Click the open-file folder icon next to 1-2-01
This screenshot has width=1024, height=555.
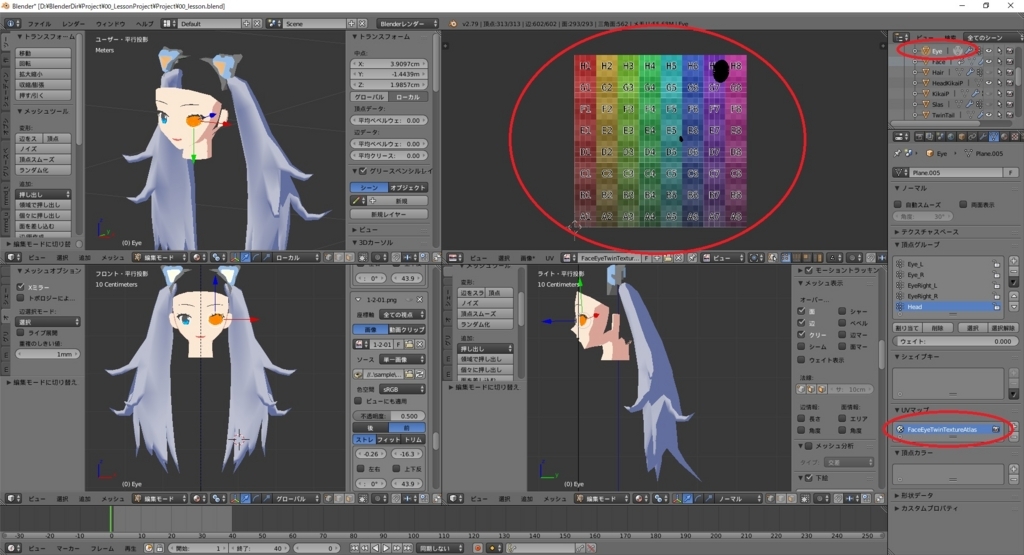[409, 344]
